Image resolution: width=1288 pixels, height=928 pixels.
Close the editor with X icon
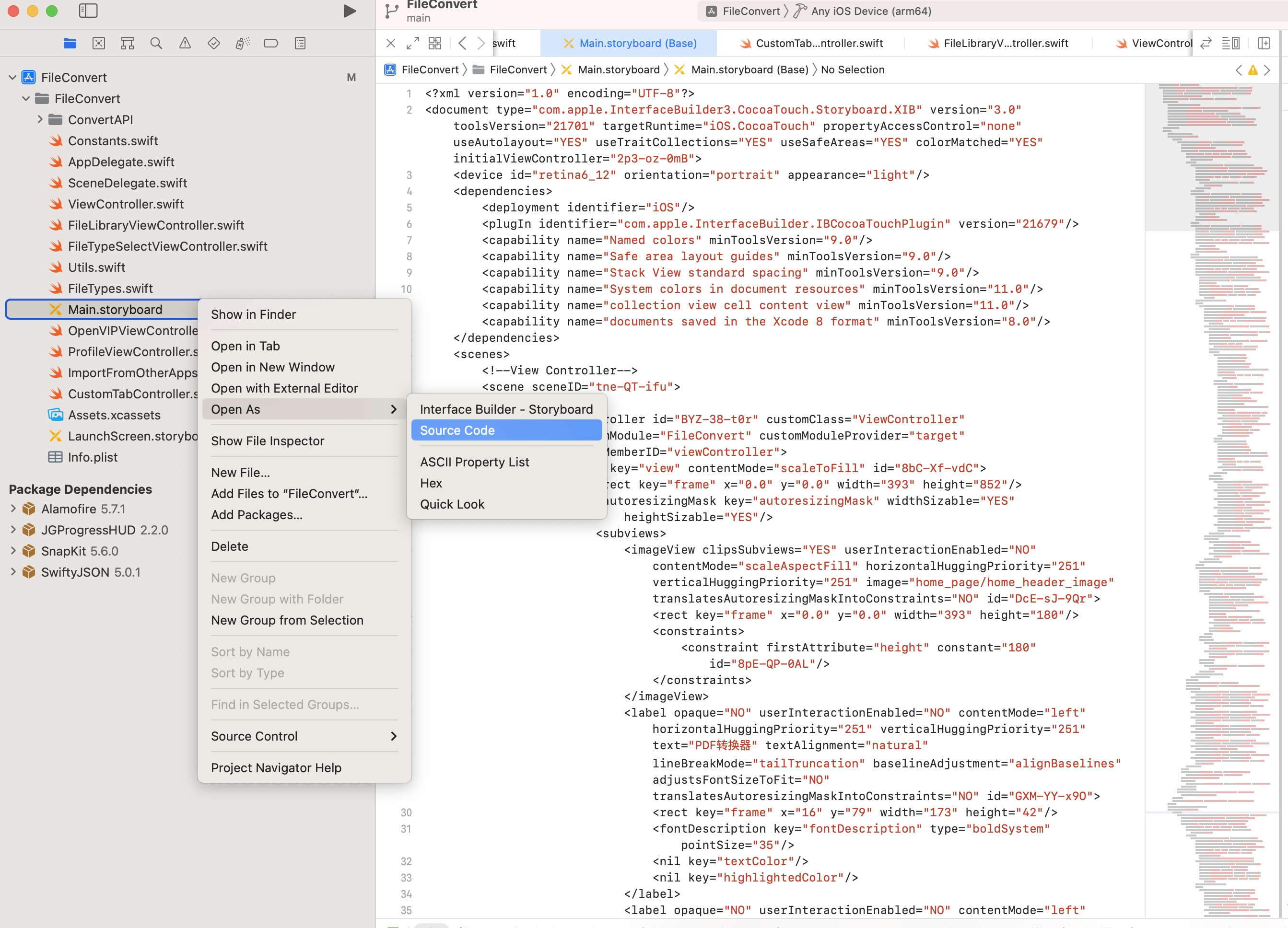[x=391, y=43]
